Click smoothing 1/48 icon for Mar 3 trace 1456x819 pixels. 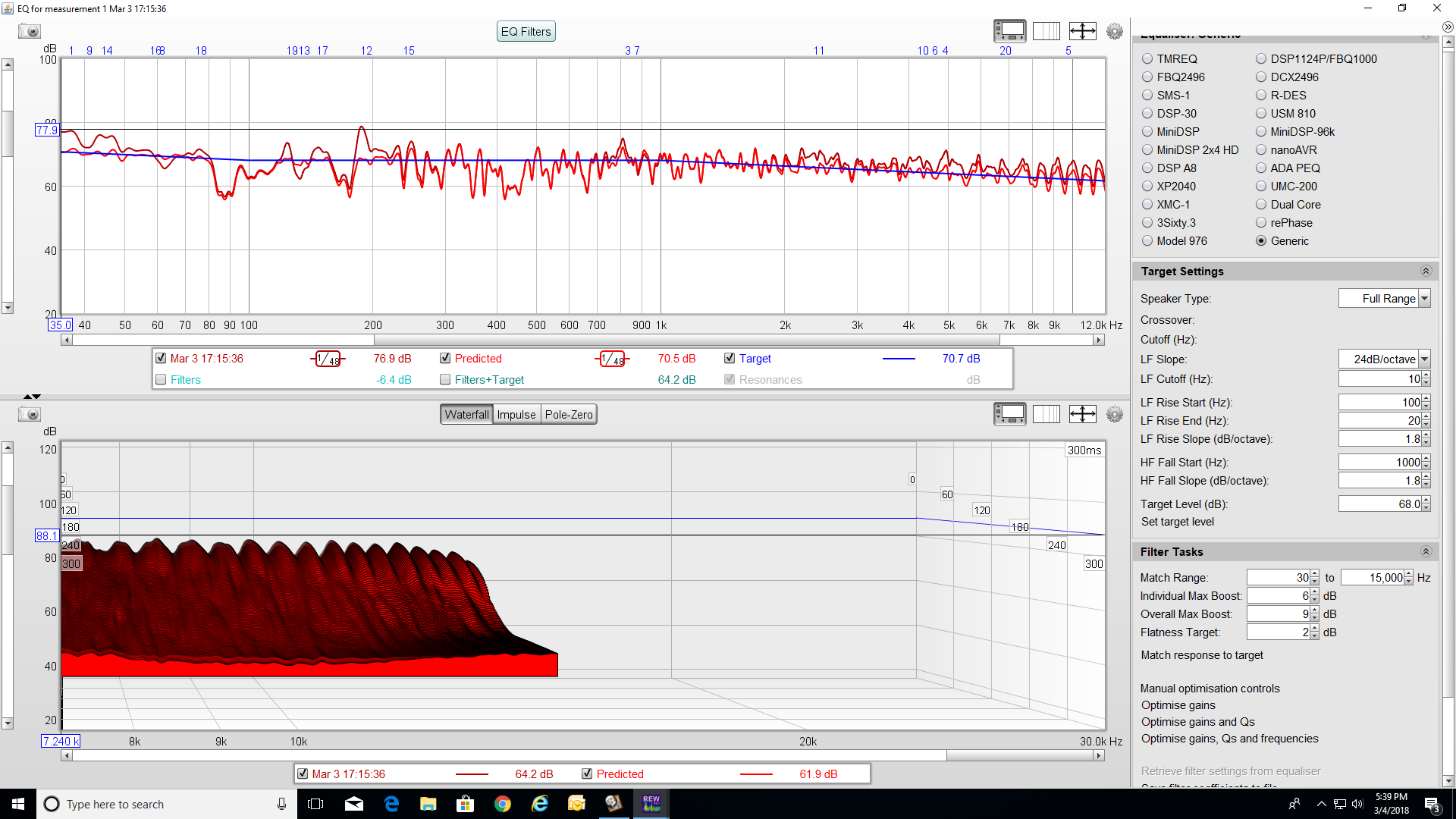tap(328, 359)
